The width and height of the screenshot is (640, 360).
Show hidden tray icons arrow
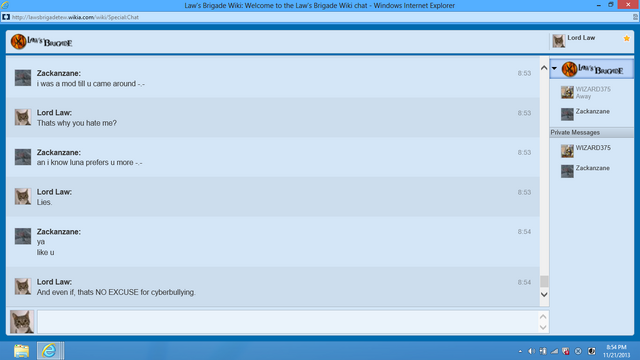point(520,351)
